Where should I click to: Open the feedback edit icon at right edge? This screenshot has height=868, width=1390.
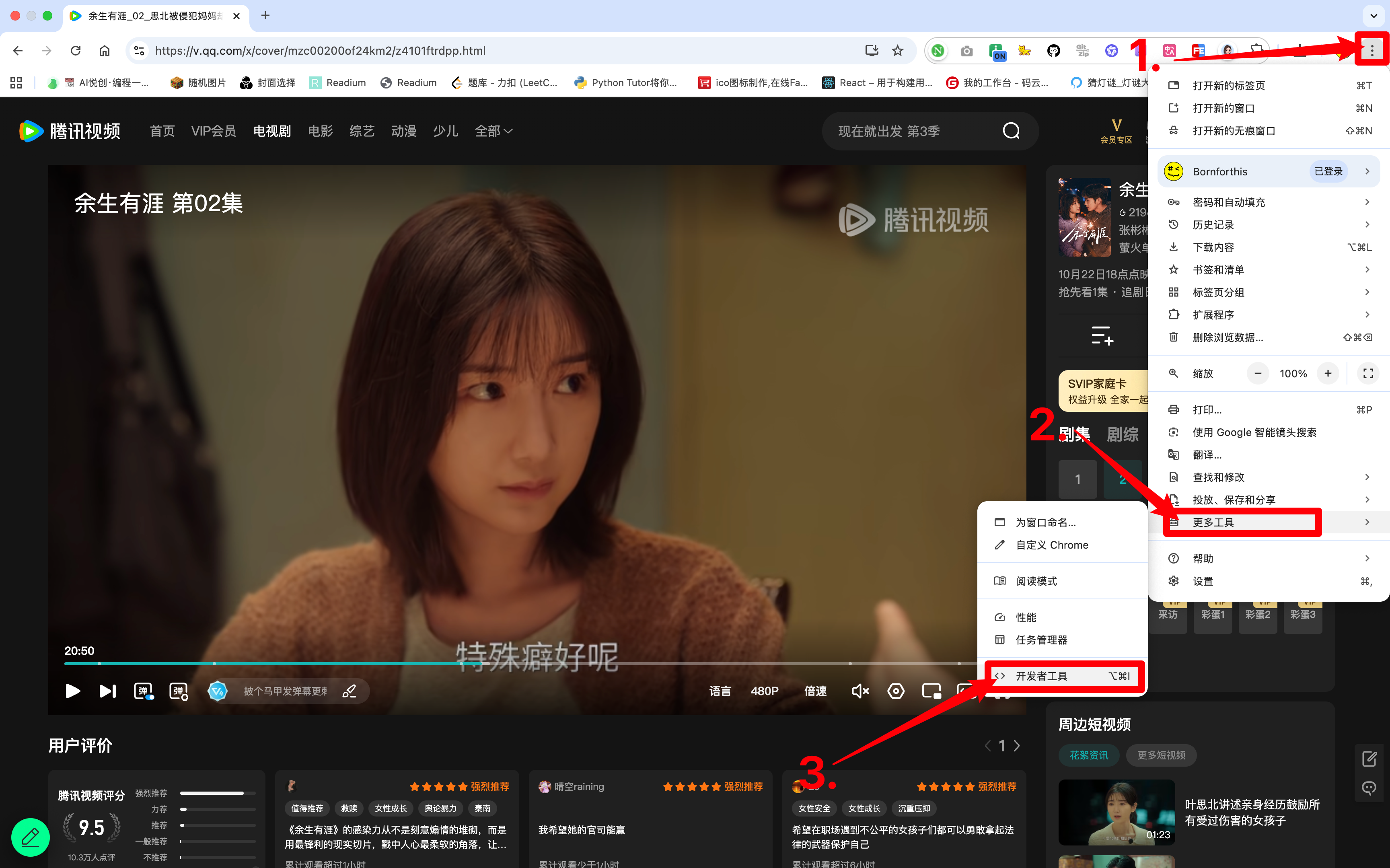1369,759
